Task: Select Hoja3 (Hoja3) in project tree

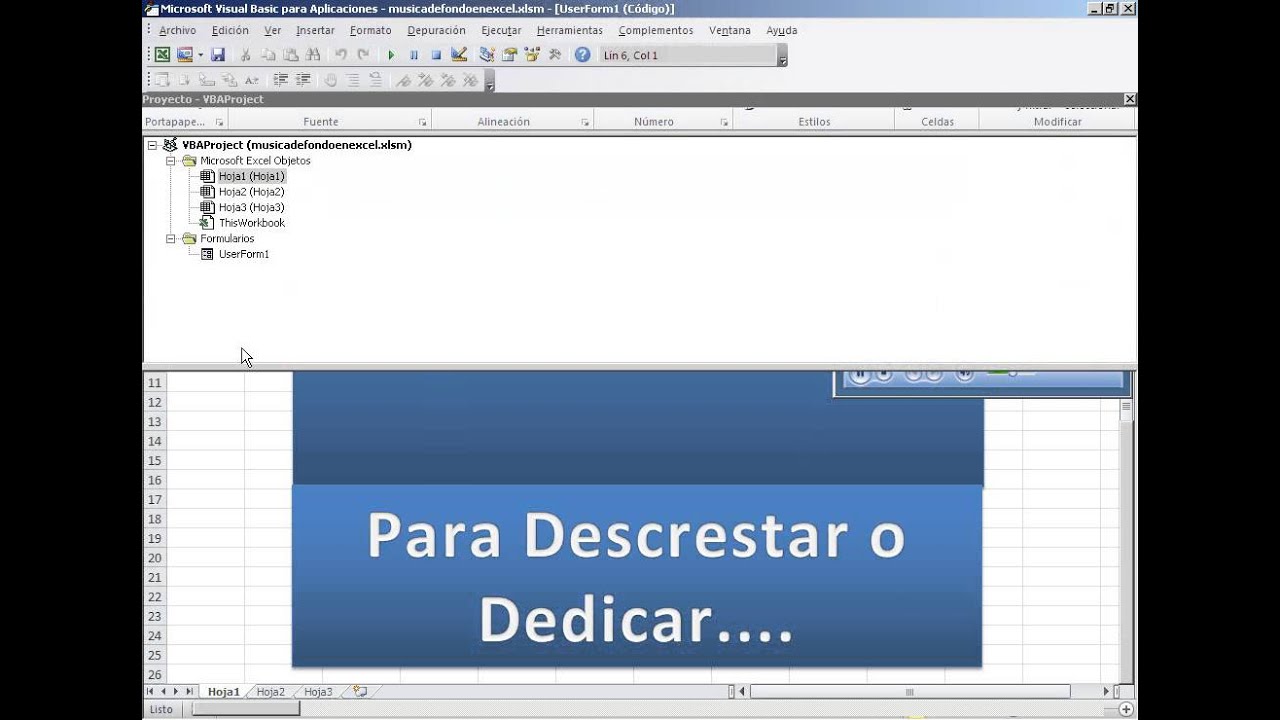Action: 251,207
